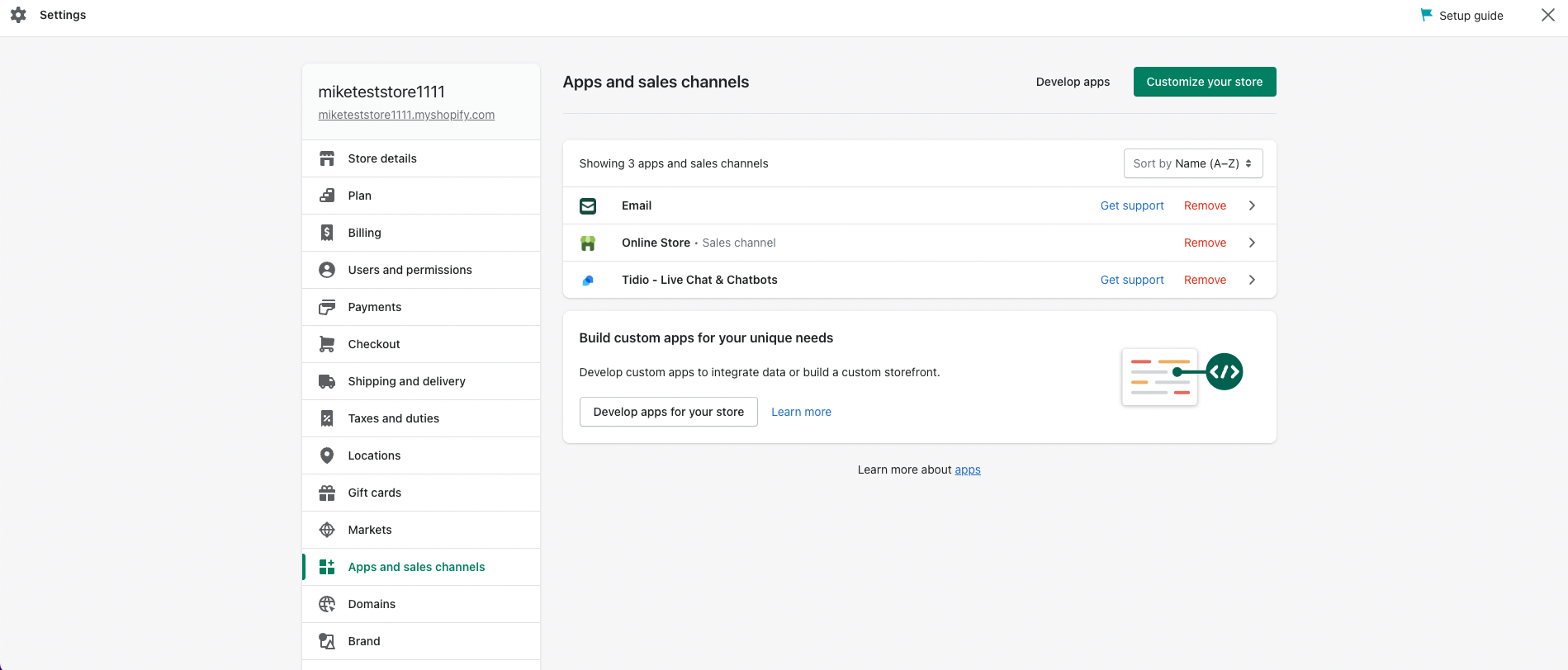
Task: Open Learn more link
Action: [801, 412]
